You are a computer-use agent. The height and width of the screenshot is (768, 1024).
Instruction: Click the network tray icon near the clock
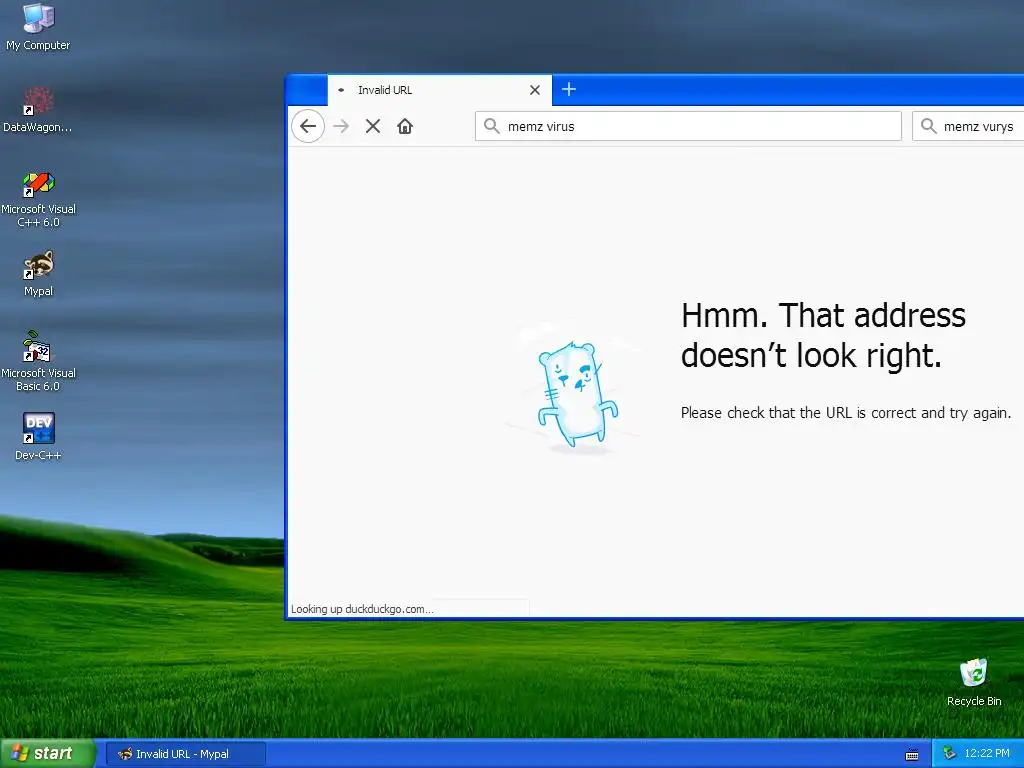click(950, 754)
